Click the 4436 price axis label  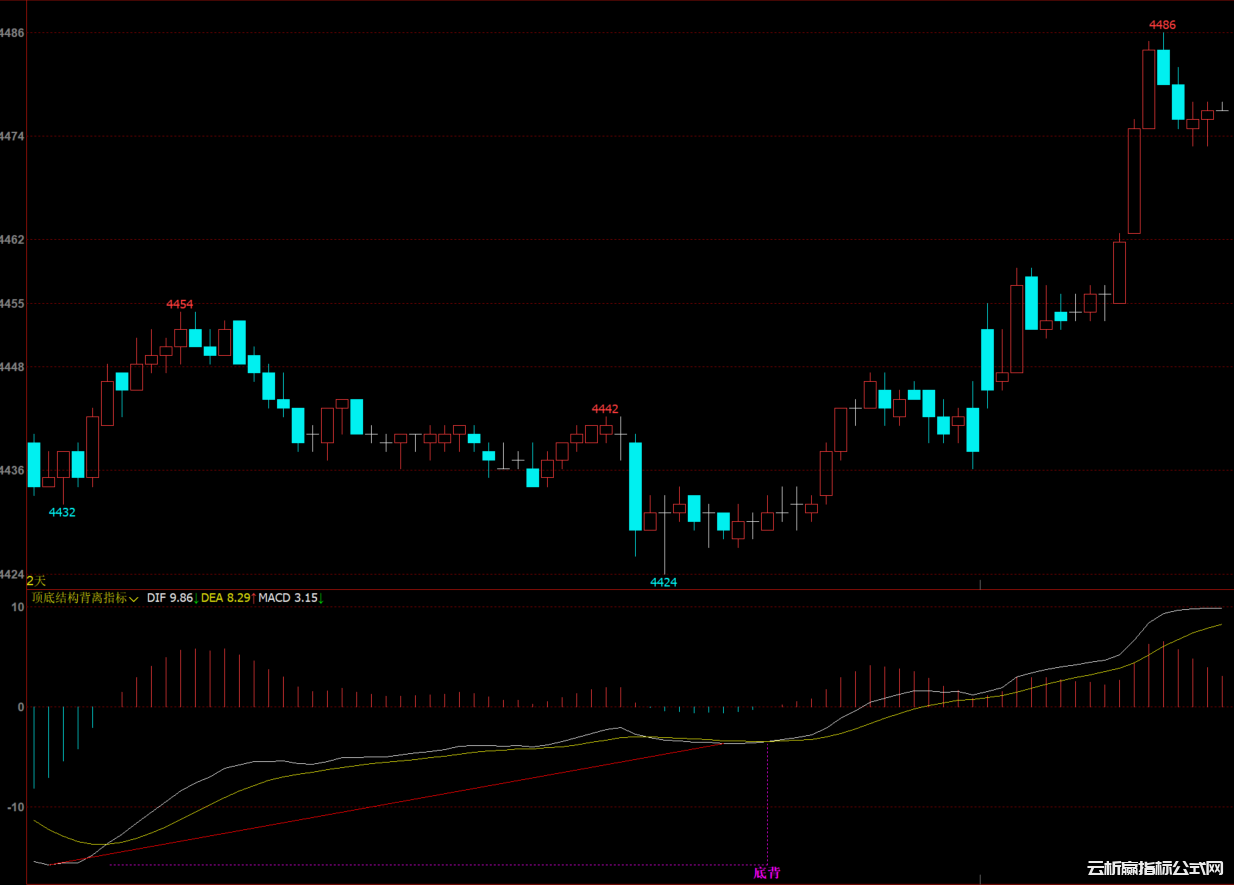click(x=13, y=470)
